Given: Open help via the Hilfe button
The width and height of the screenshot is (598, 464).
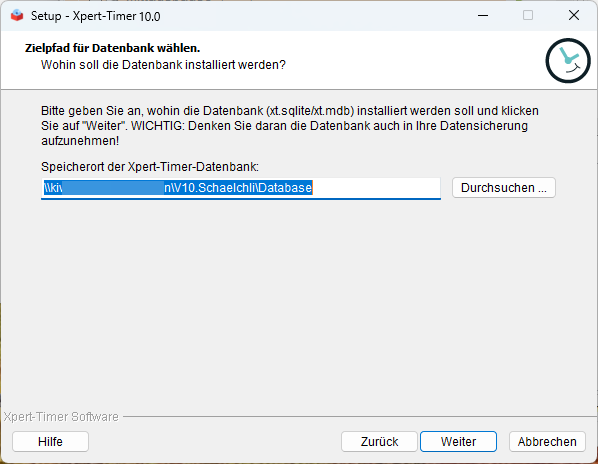Looking at the screenshot, I should point(50,442).
